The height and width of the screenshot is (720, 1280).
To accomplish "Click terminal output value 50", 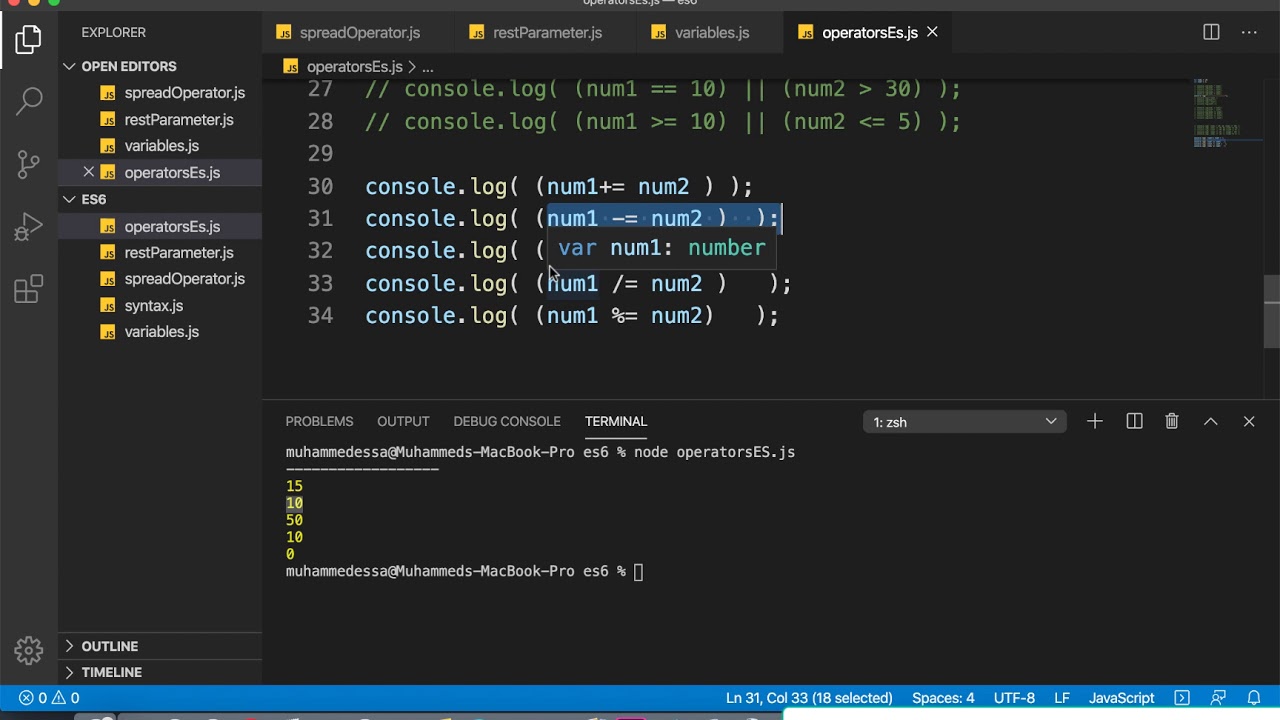I will click(294, 520).
